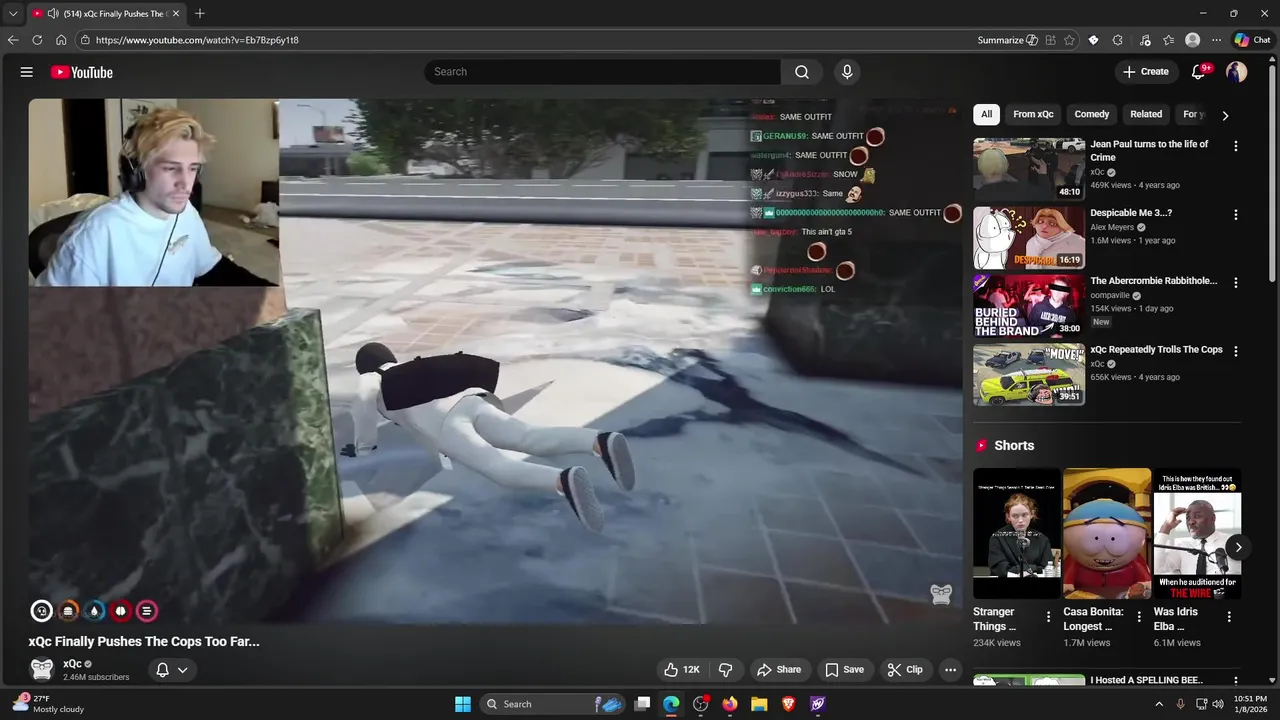Open Windows Start menu
This screenshot has height=720, width=1280.
[x=463, y=704]
